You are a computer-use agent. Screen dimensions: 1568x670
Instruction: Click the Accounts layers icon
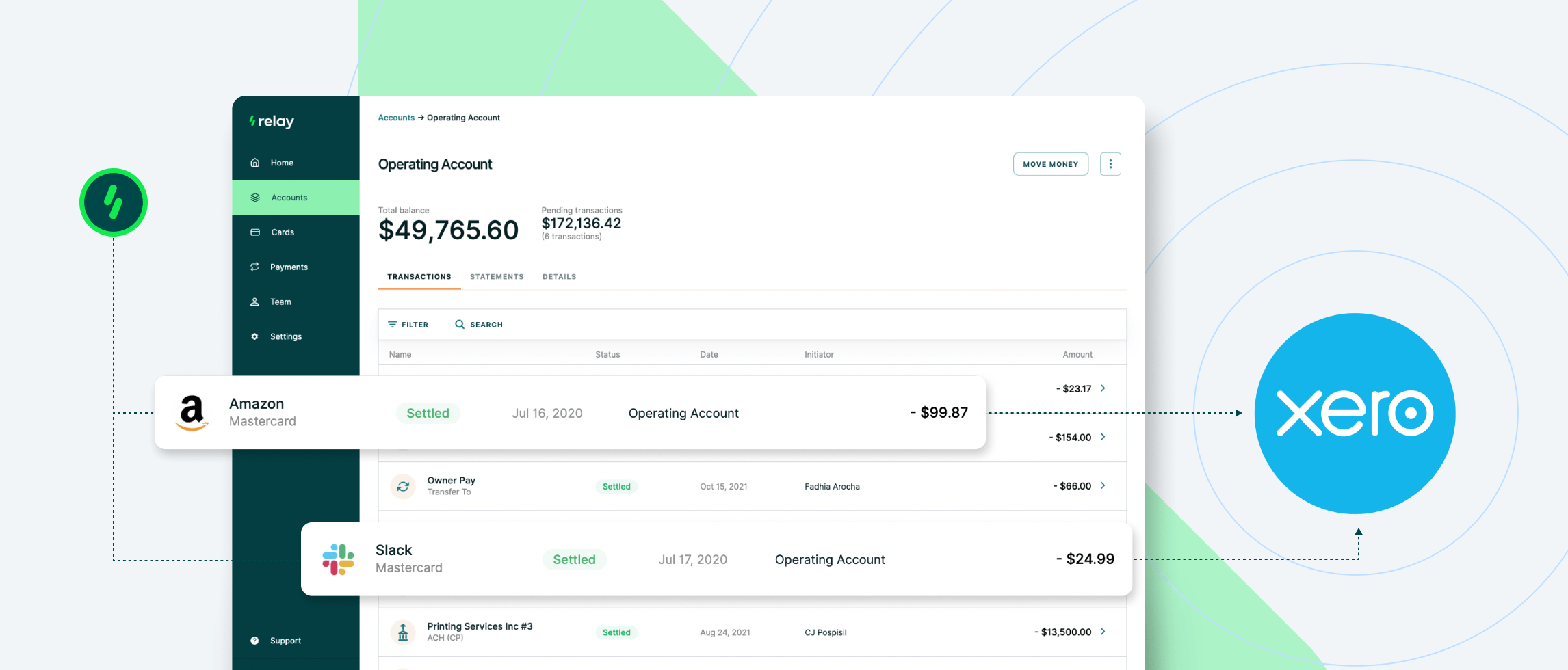pyautogui.click(x=255, y=198)
